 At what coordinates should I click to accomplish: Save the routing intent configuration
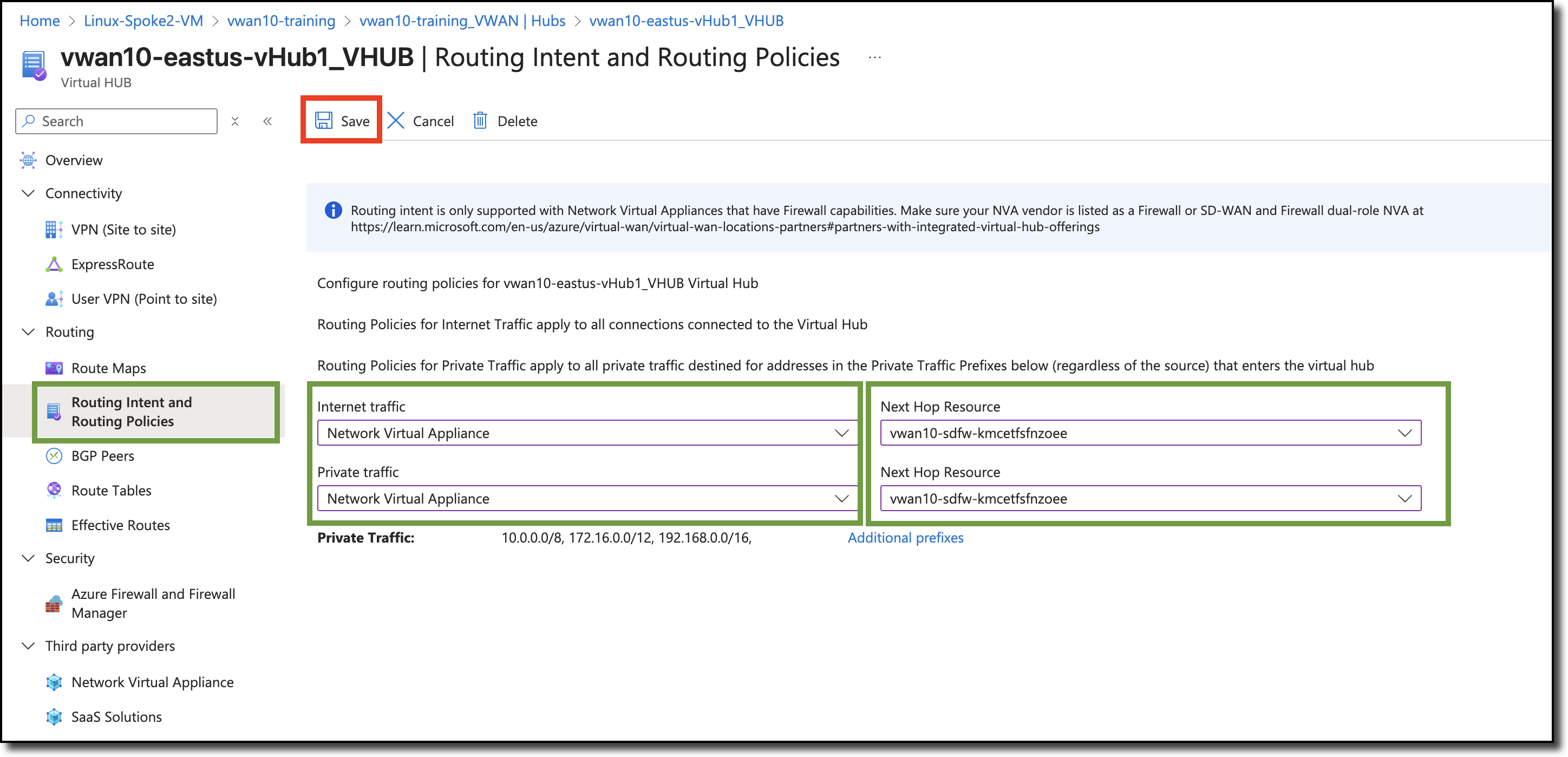coord(342,121)
